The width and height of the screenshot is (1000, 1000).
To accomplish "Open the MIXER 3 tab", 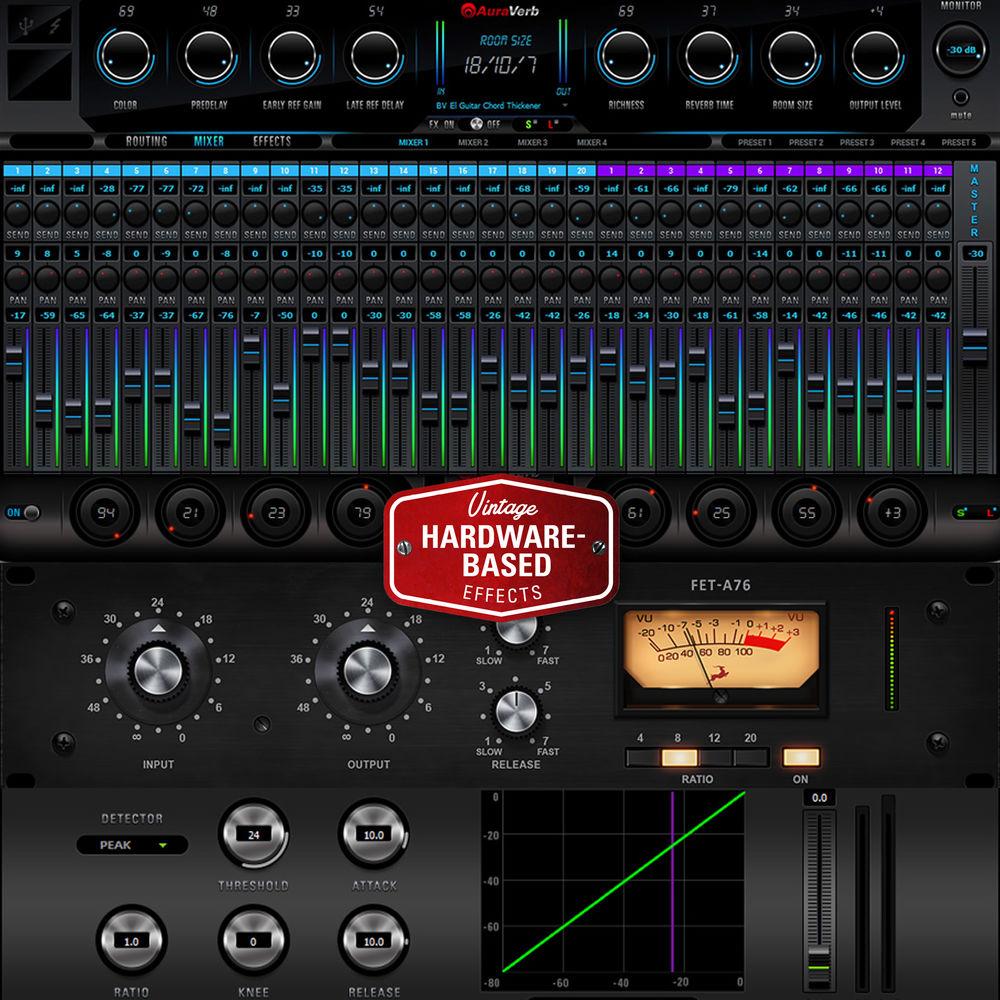I will pyautogui.click(x=533, y=142).
